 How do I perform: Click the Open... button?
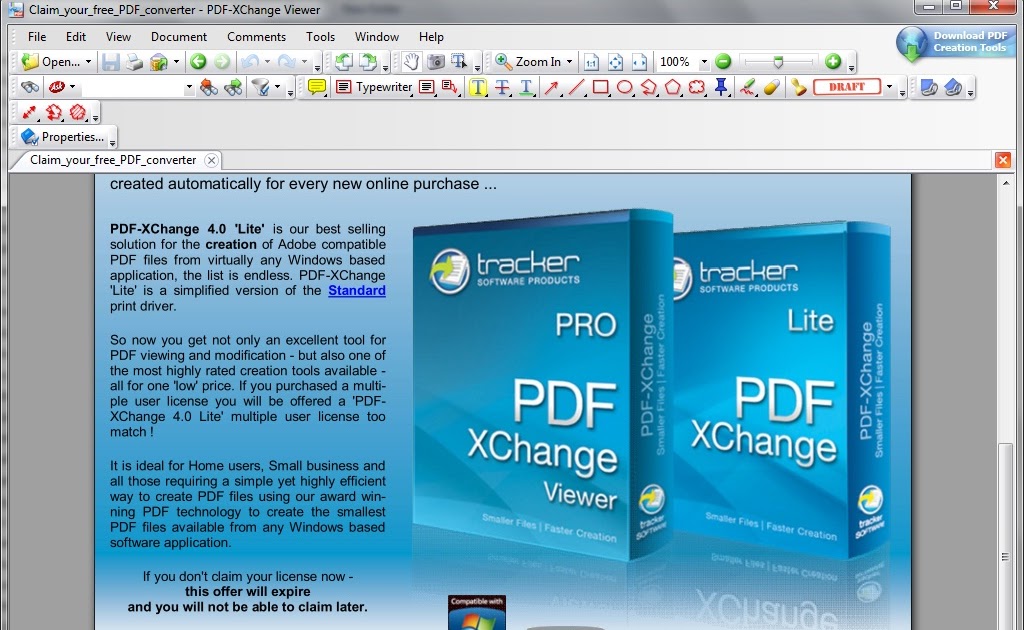(x=51, y=61)
